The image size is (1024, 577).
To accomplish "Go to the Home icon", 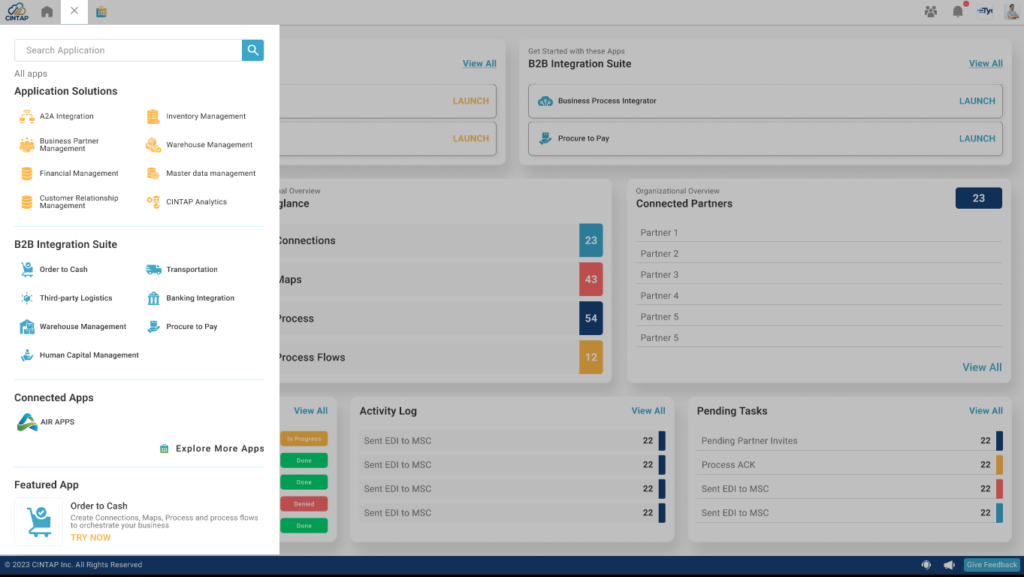I will [47, 12].
